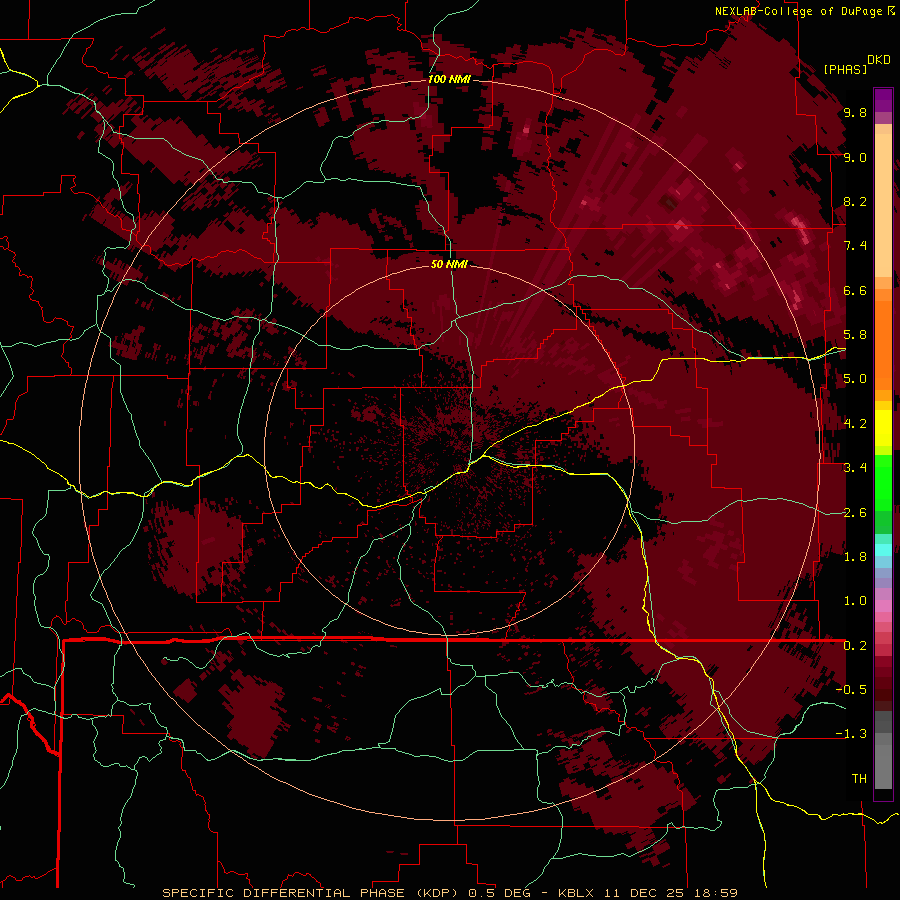Select the 50 NMI range ring label

[449, 264]
